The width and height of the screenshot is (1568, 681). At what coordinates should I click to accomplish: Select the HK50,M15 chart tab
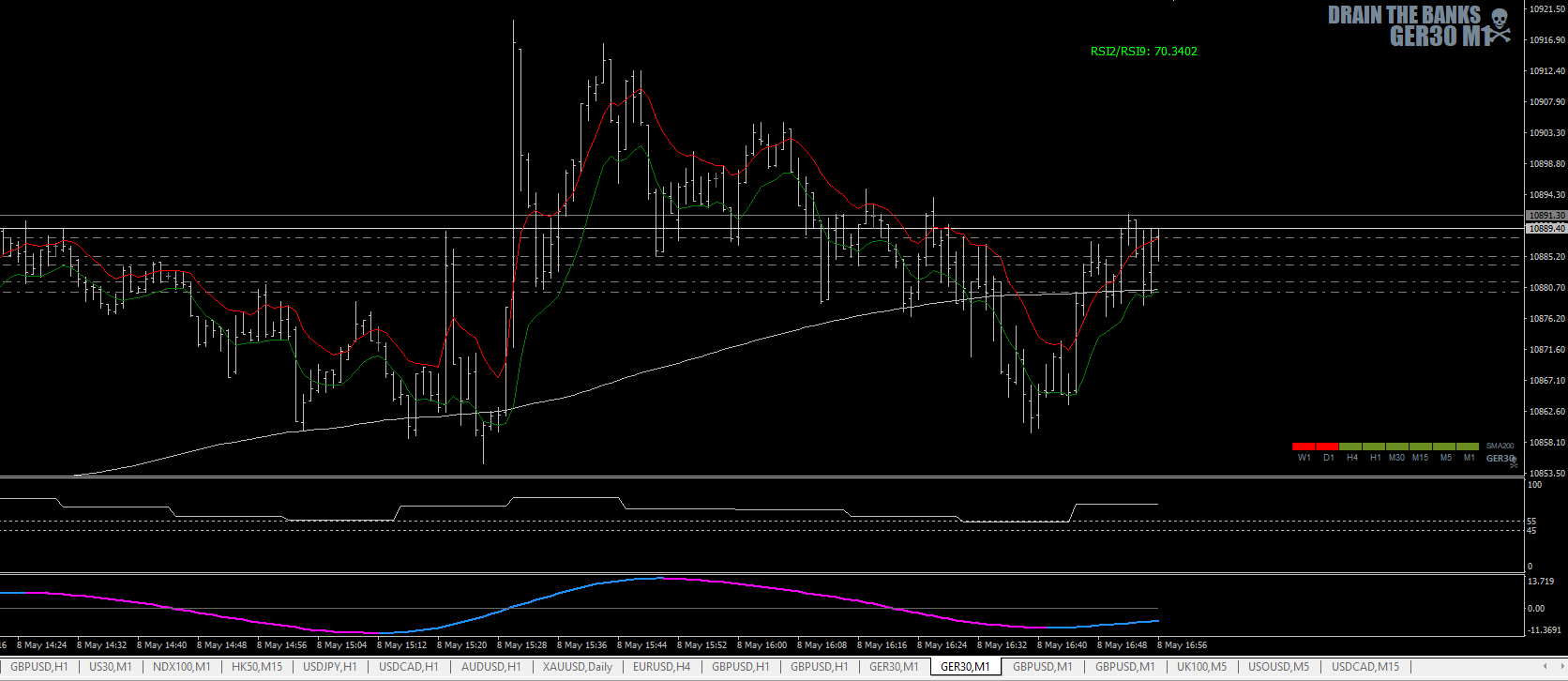(x=256, y=667)
